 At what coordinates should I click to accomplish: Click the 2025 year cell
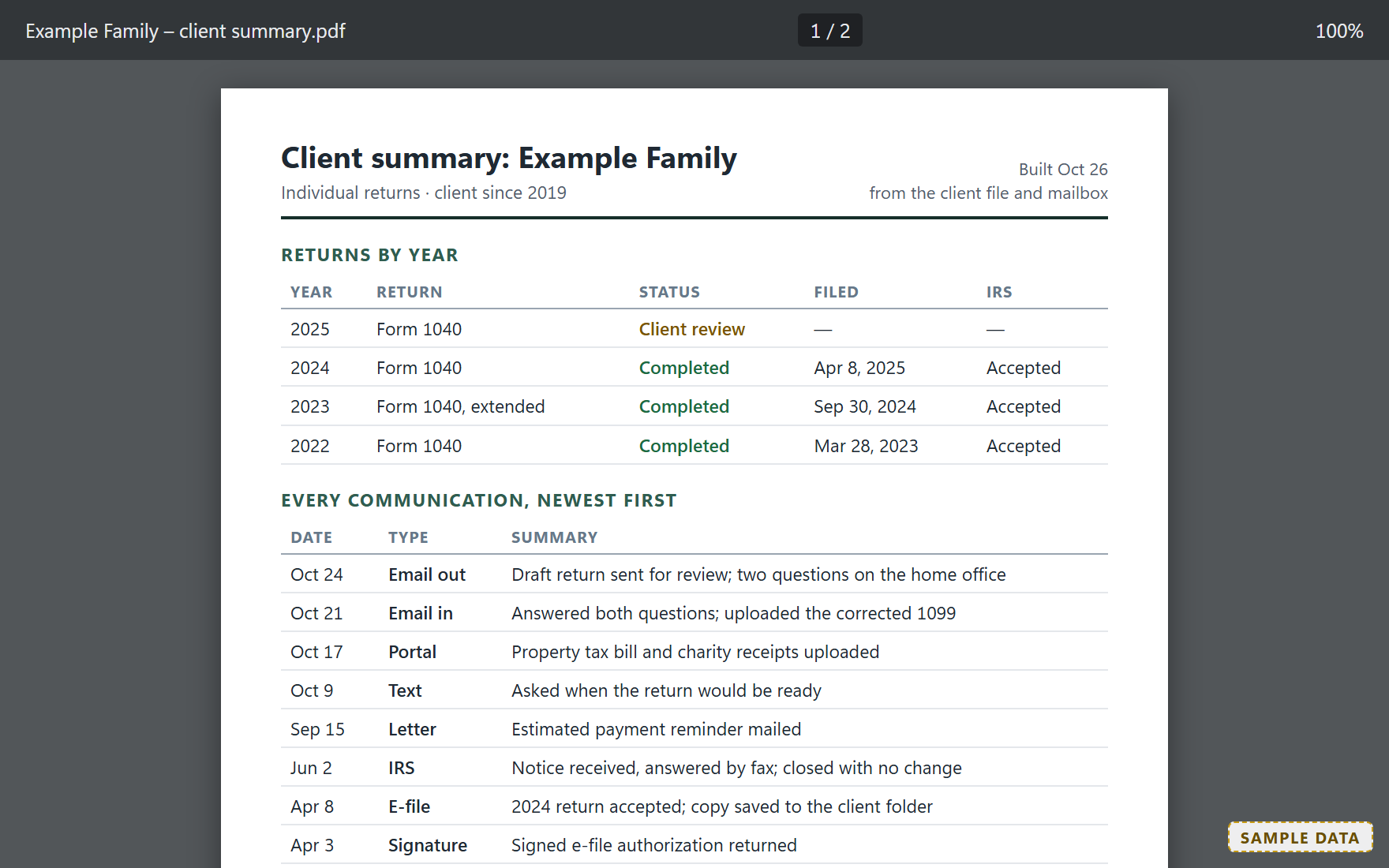click(310, 329)
